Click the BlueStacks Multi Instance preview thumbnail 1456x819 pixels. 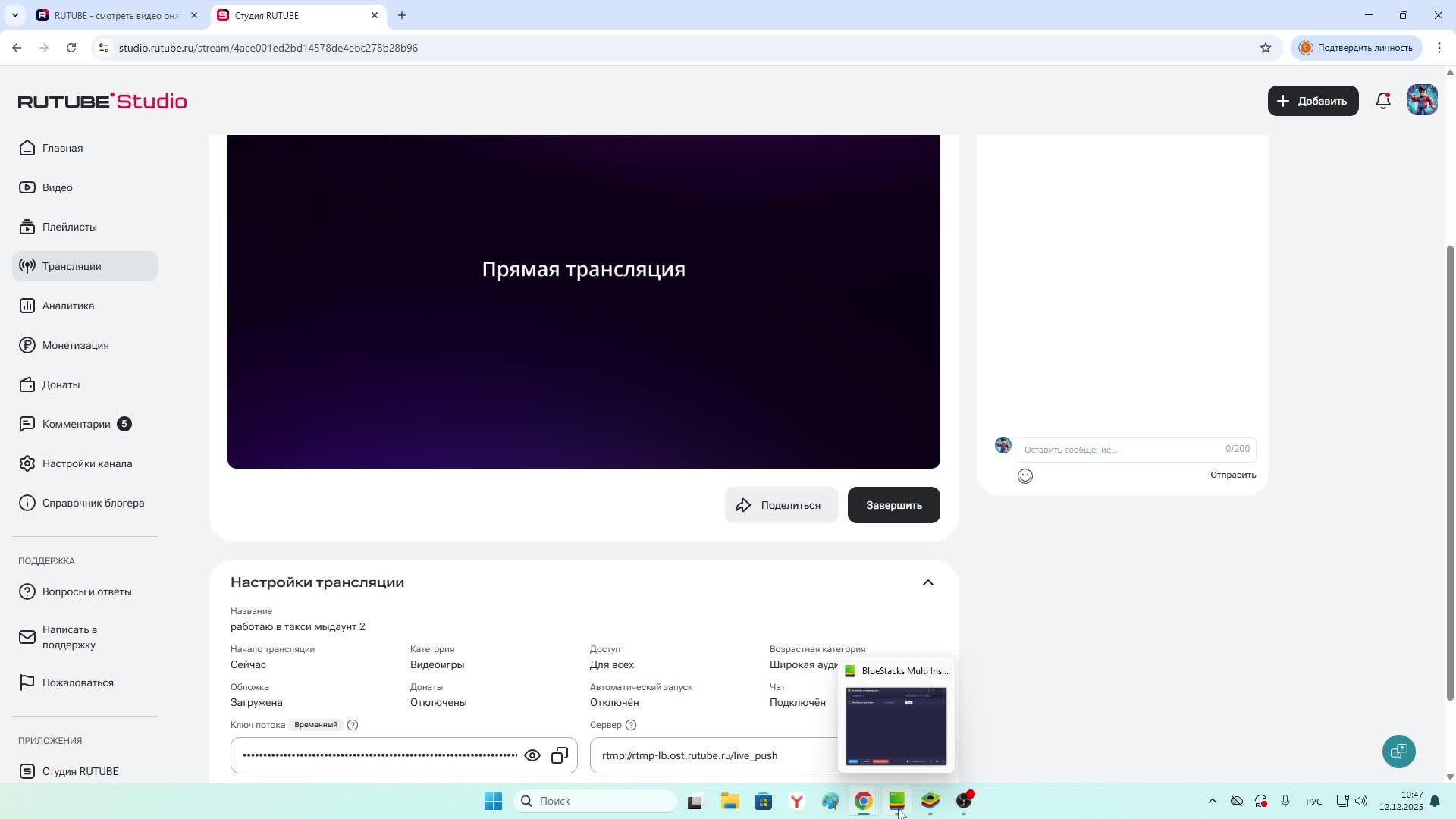[x=896, y=726]
